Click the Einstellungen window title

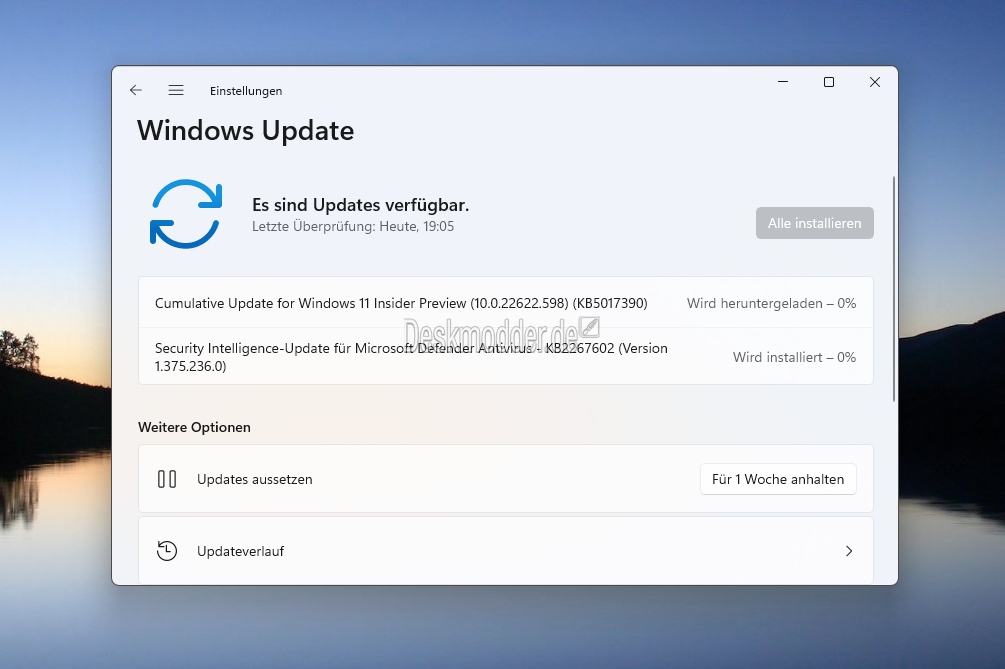click(246, 91)
